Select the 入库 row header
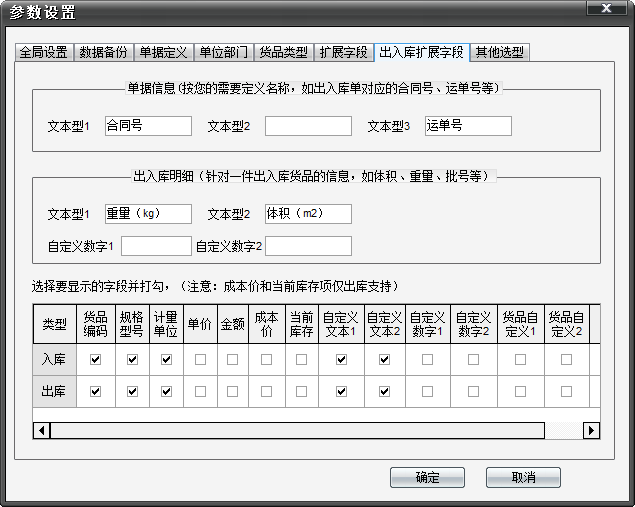 pyautogui.click(x=54, y=360)
